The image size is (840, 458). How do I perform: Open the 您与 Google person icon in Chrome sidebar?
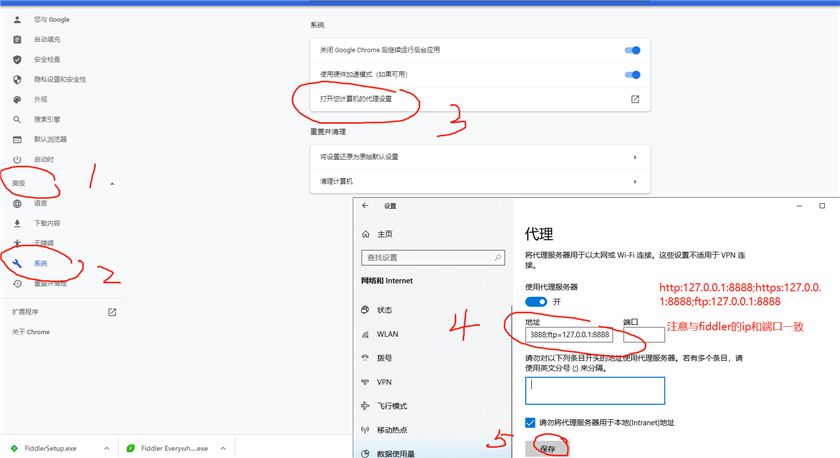pyautogui.click(x=17, y=19)
